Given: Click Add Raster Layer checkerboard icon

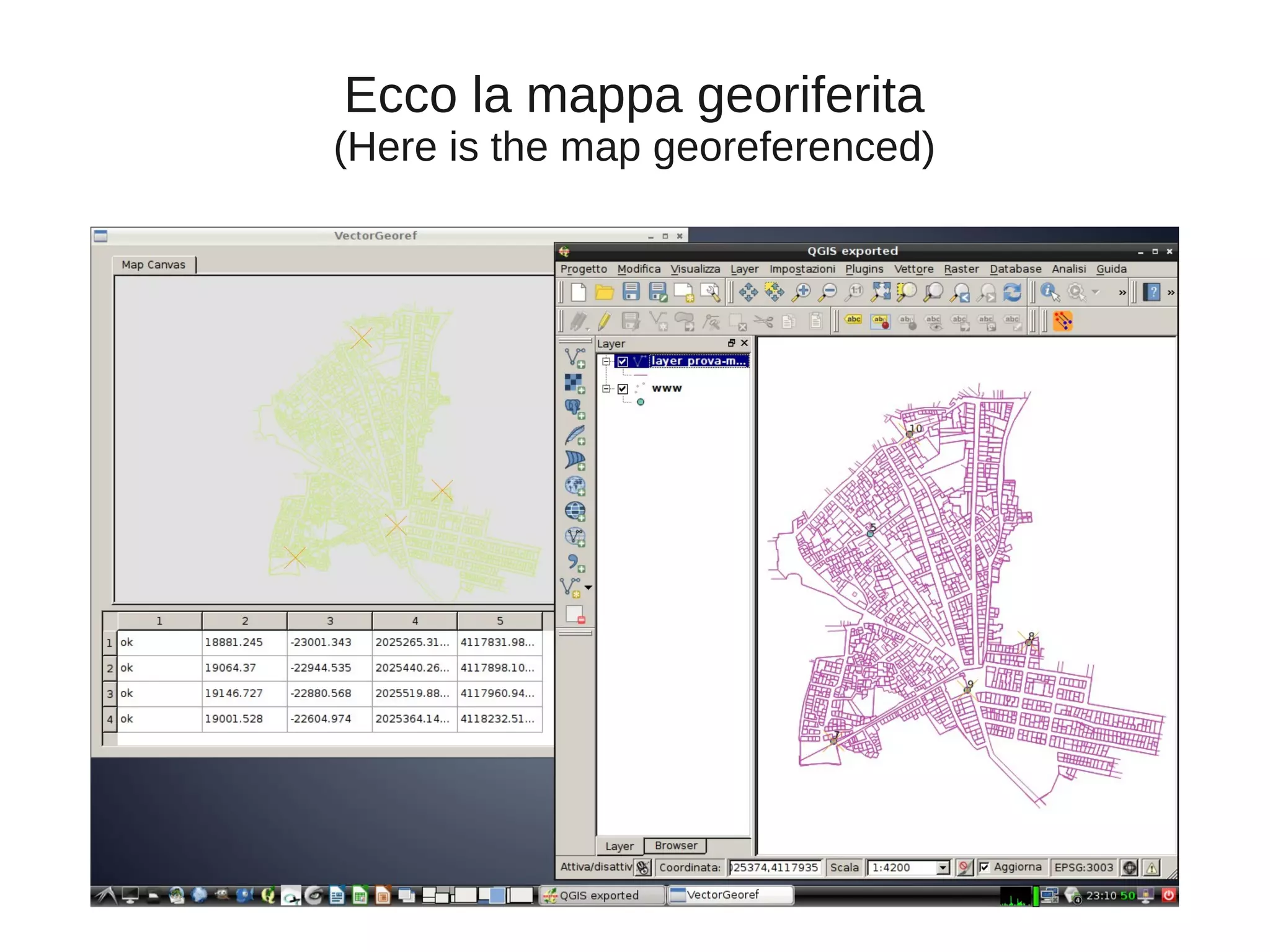Looking at the screenshot, I should (575, 383).
